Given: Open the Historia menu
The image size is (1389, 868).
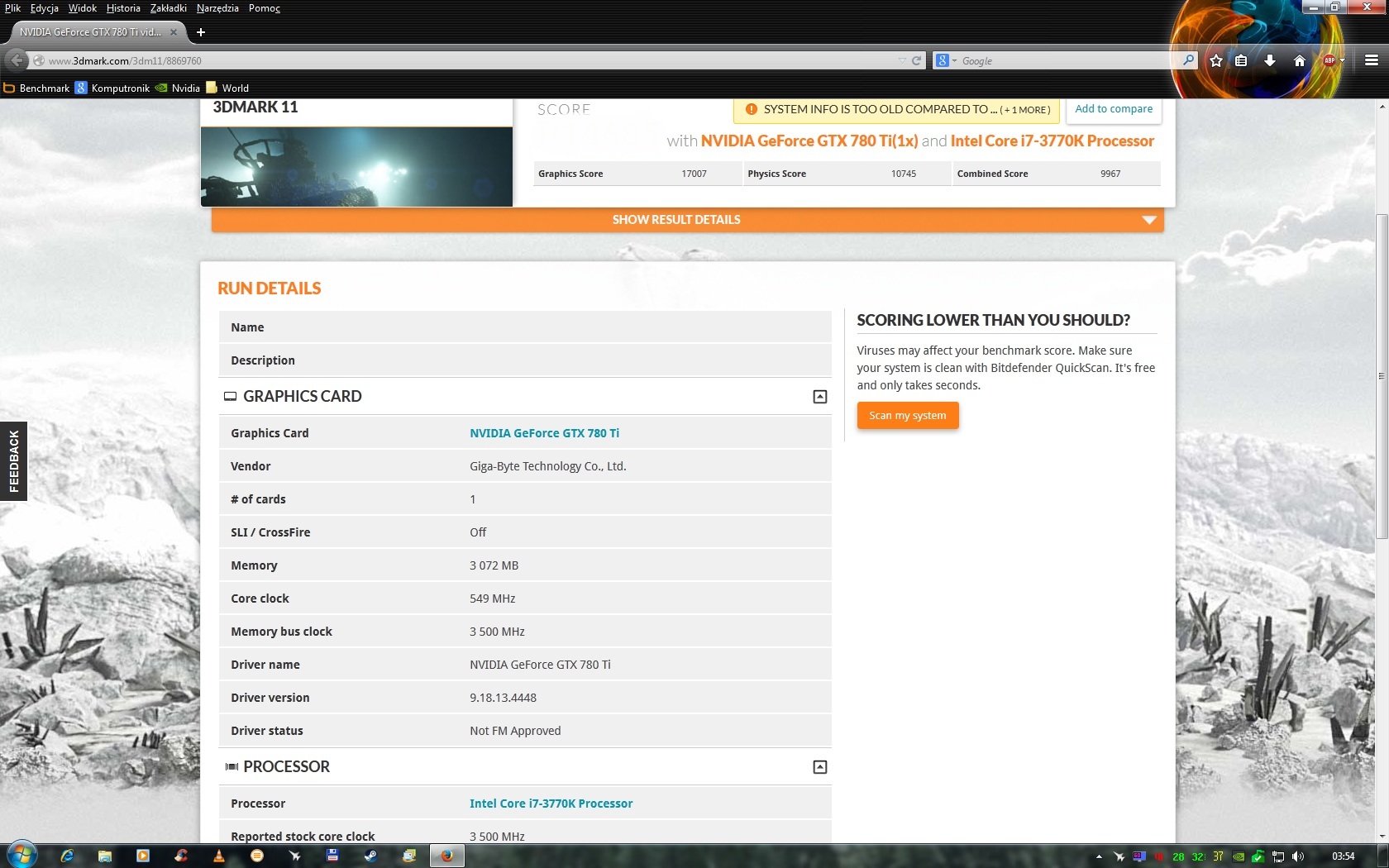Looking at the screenshot, I should click(x=123, y=8).
